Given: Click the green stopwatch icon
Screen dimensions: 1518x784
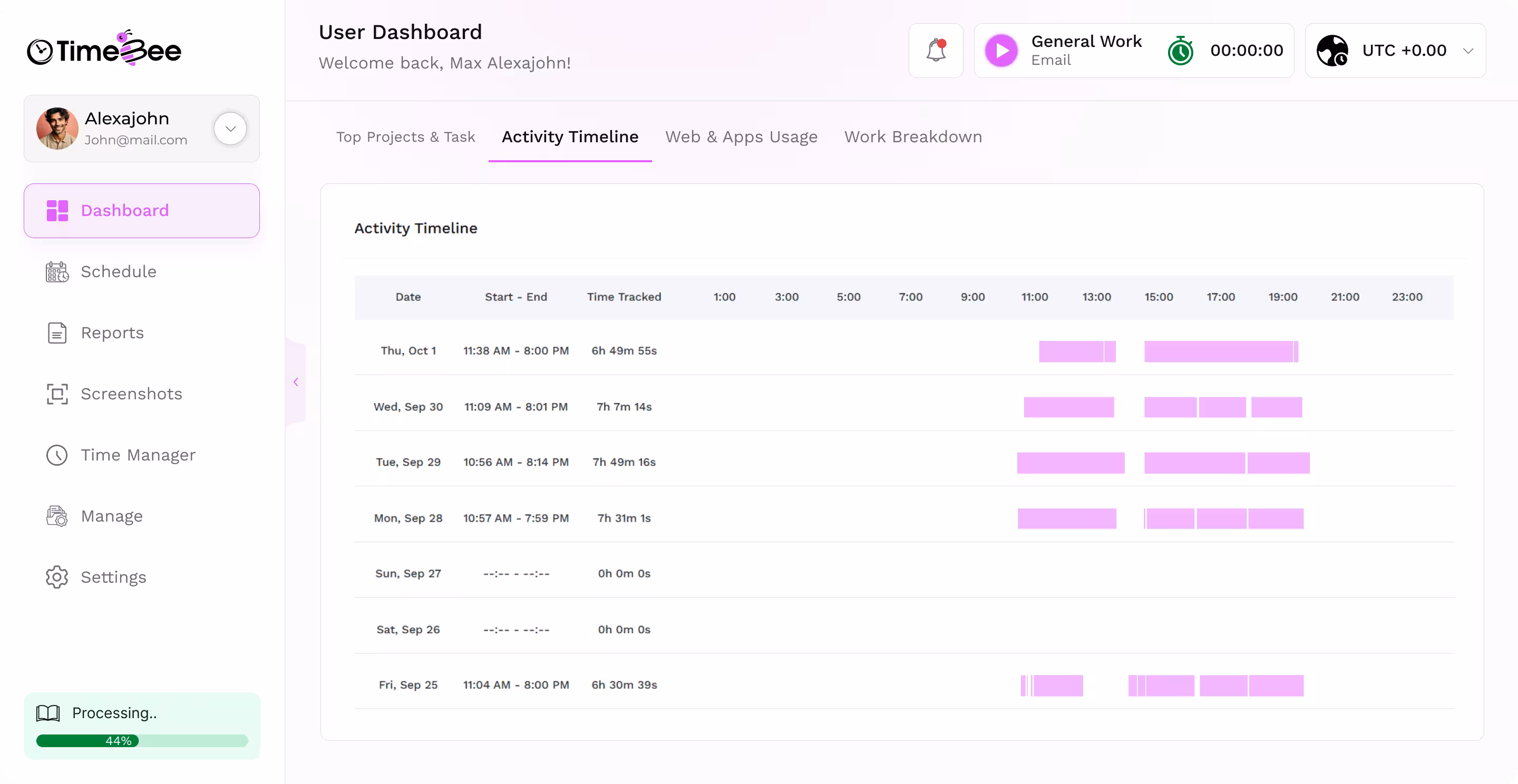Looking at the screenshot, I should pyautogui.click(x=1180, y=51).
